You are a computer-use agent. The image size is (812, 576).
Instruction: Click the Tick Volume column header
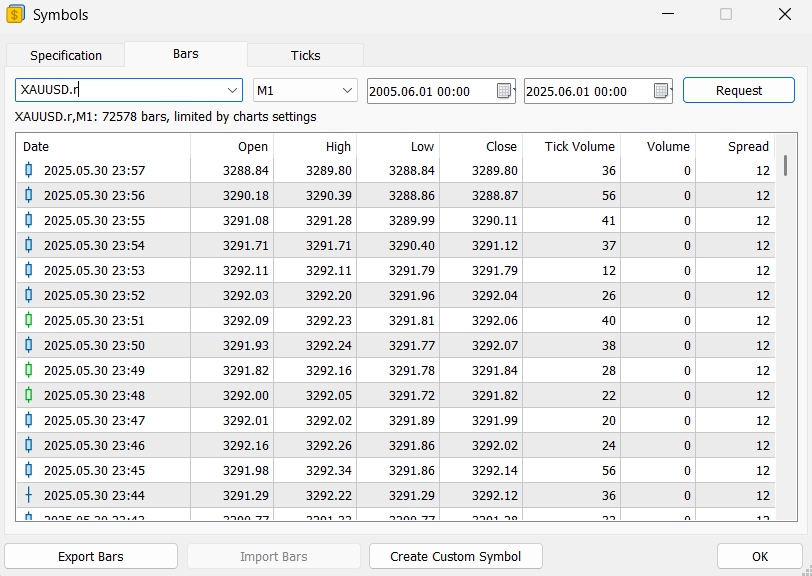click(572, 147)
